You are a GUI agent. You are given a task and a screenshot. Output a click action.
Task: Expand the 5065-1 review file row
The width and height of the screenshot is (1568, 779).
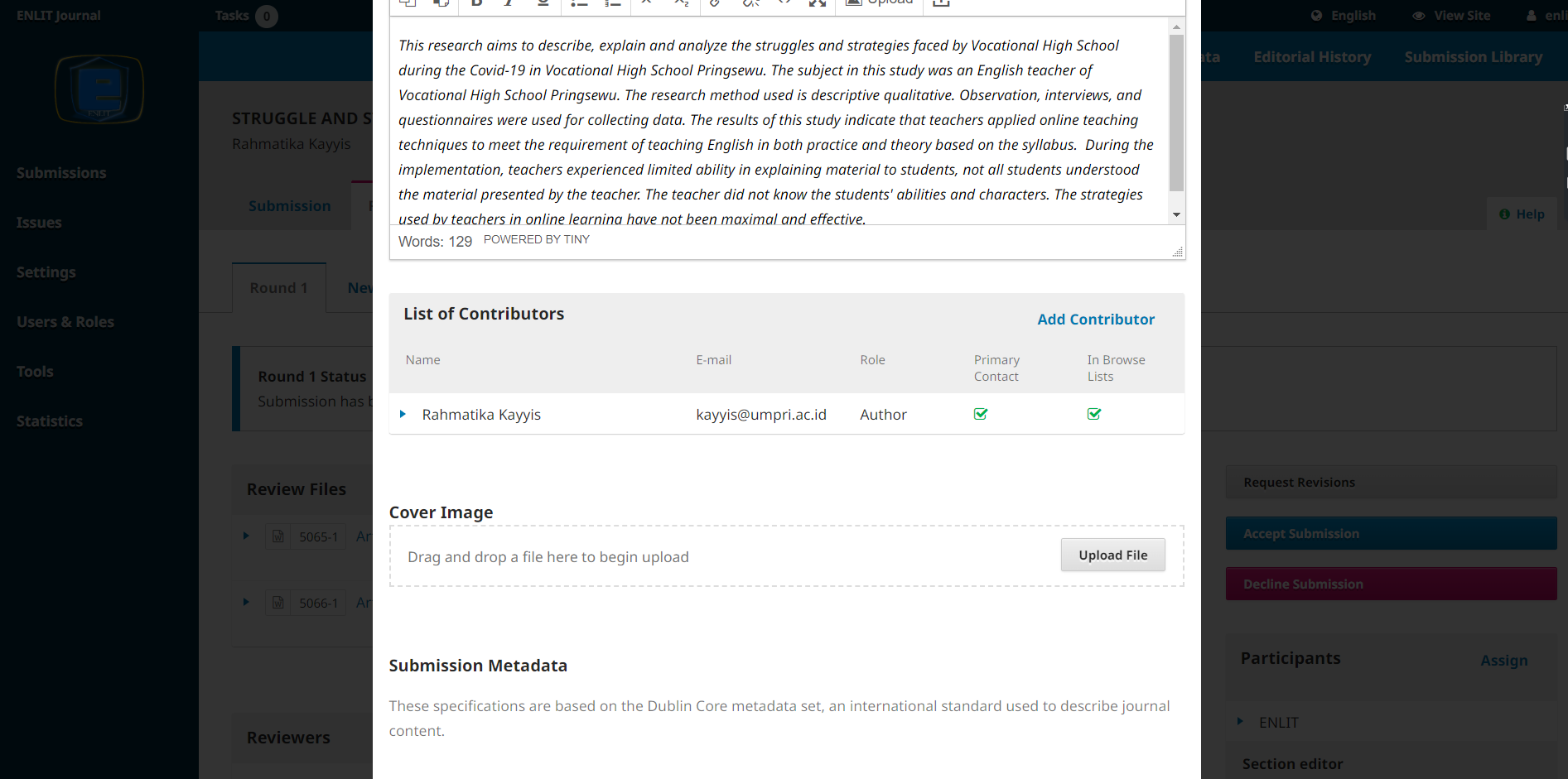[x=246, y=536]
